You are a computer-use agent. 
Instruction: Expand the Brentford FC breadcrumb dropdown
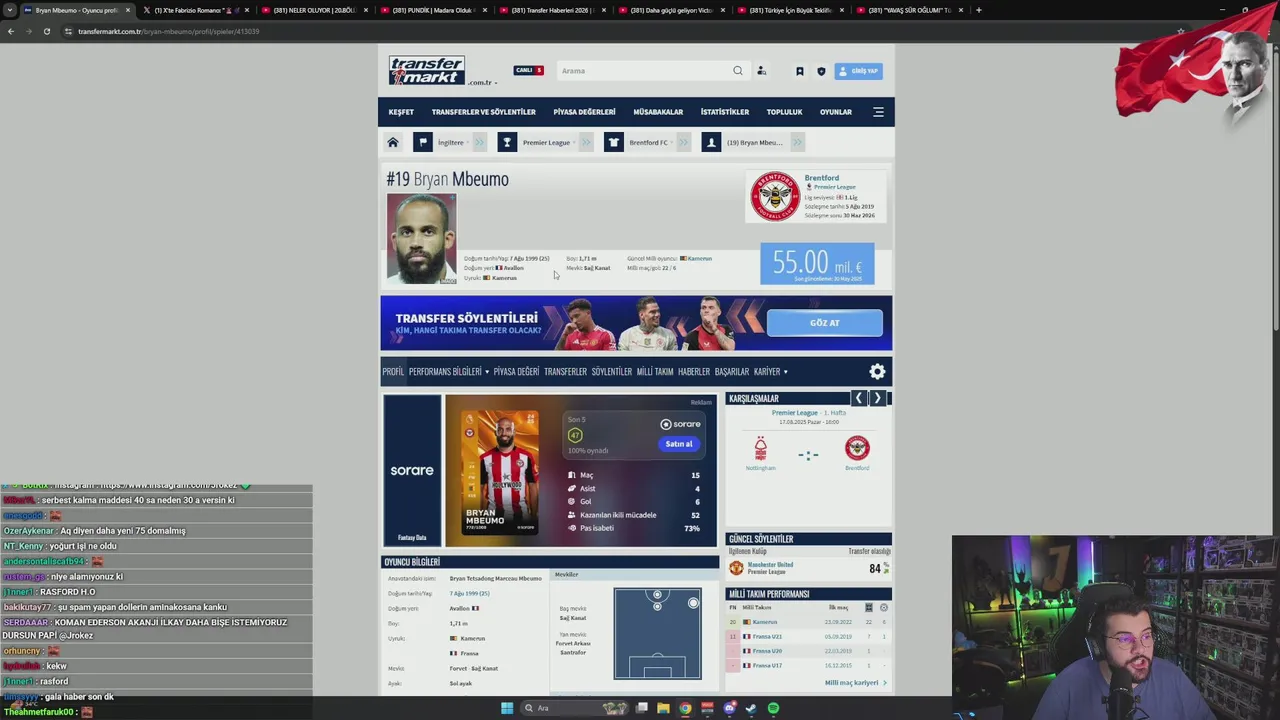click(x=684, y=142)
